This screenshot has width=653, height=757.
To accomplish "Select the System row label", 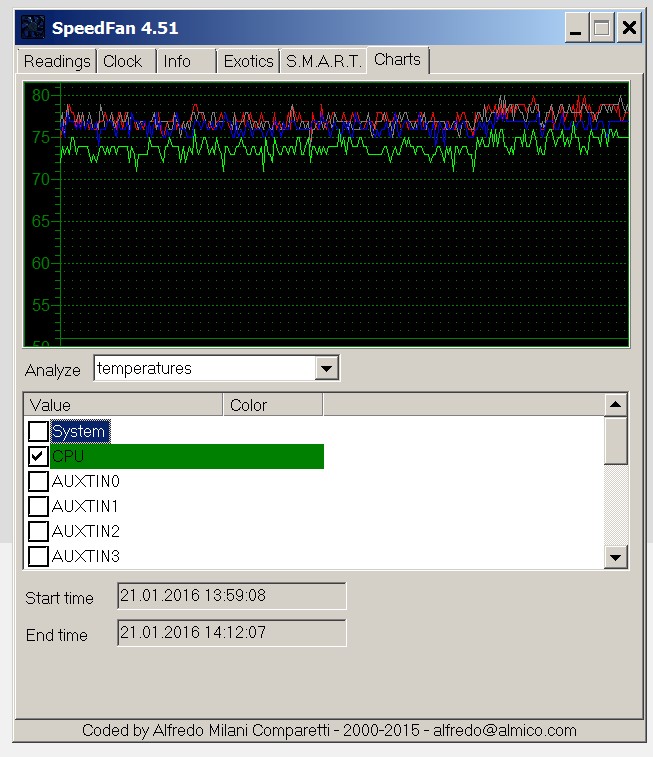I will 80,431.
